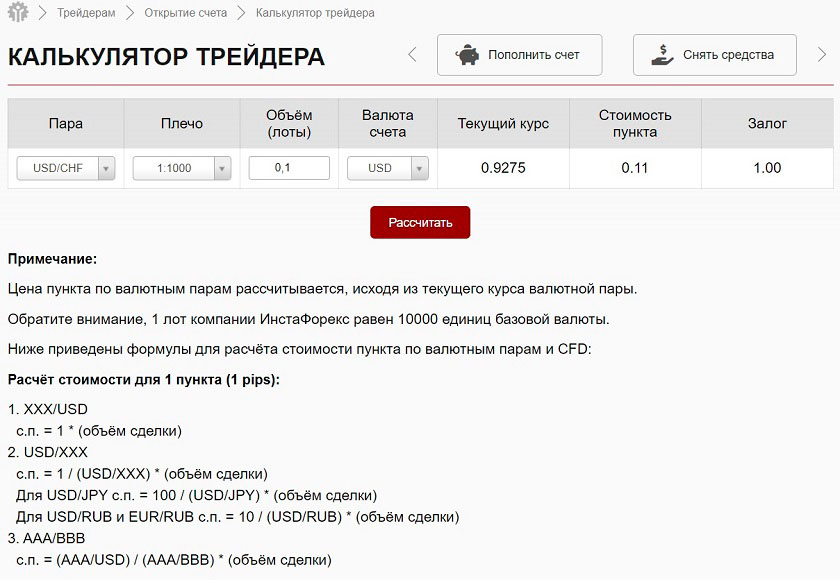
Task: Click the margin value 1.00
Action: pyautogui.click(x=767, y=168)
